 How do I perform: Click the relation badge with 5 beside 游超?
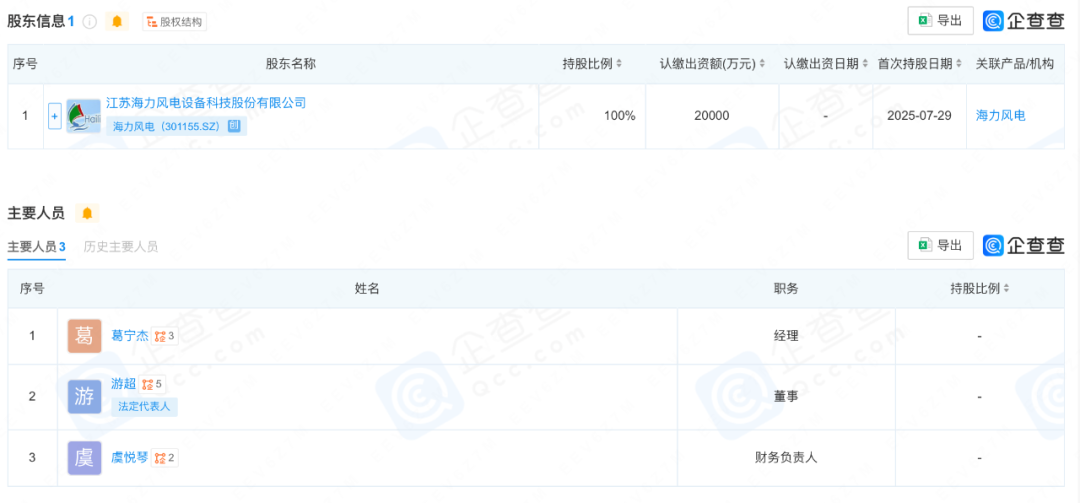153,384
